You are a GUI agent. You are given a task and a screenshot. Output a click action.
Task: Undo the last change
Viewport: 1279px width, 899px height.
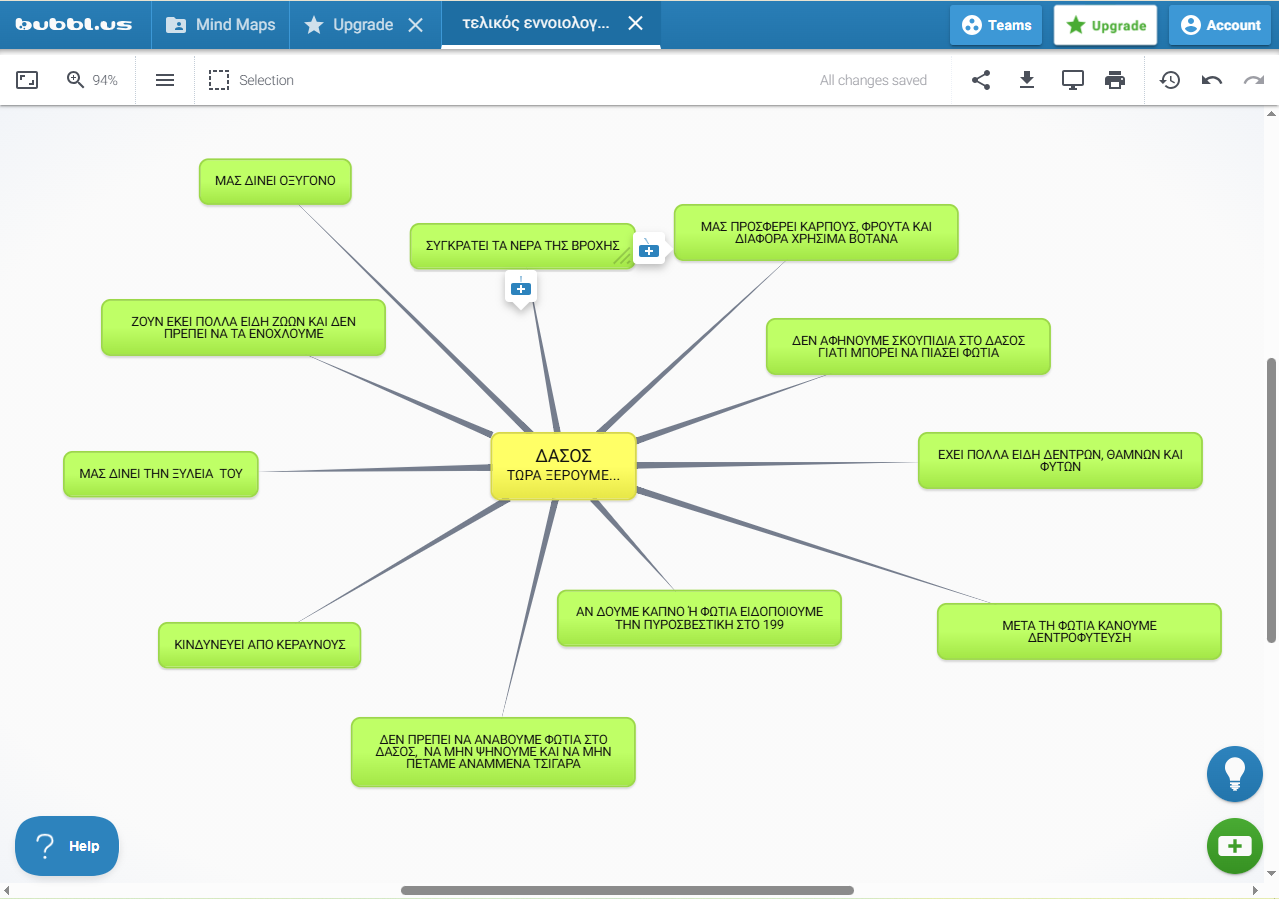(x=1212, y=80)
